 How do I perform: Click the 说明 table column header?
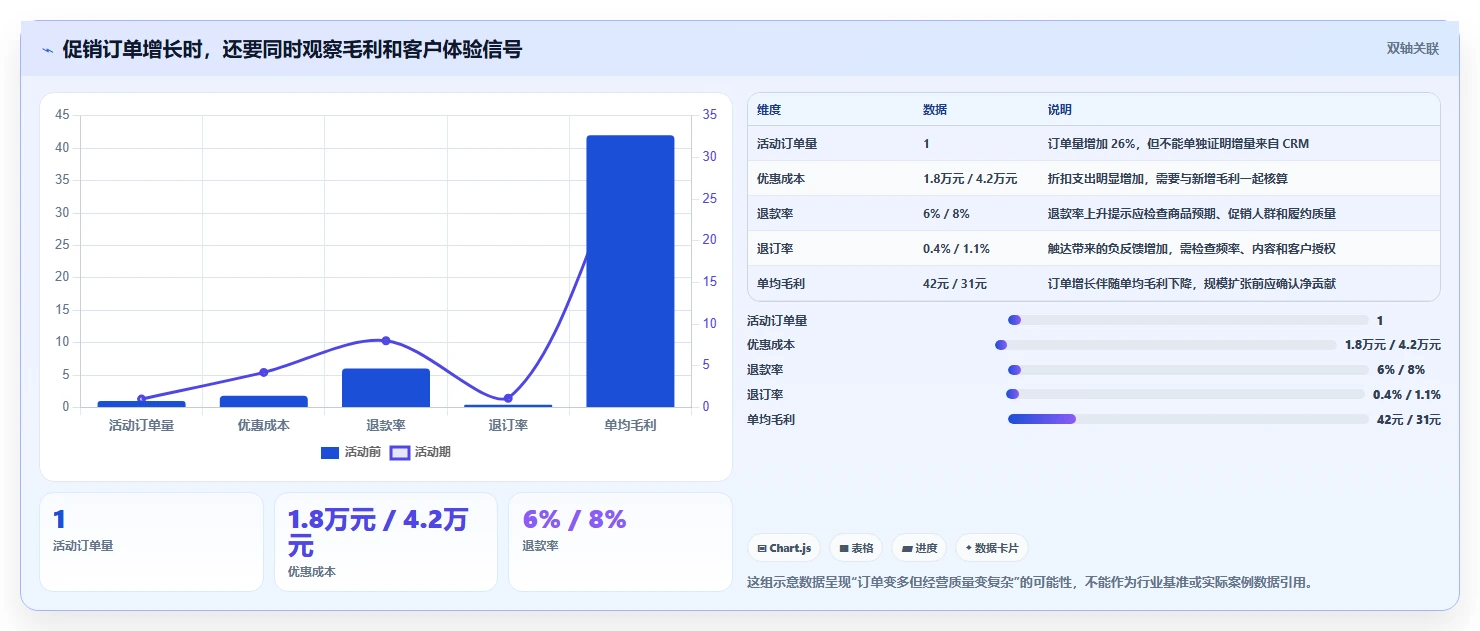(x=1060, y=109)
